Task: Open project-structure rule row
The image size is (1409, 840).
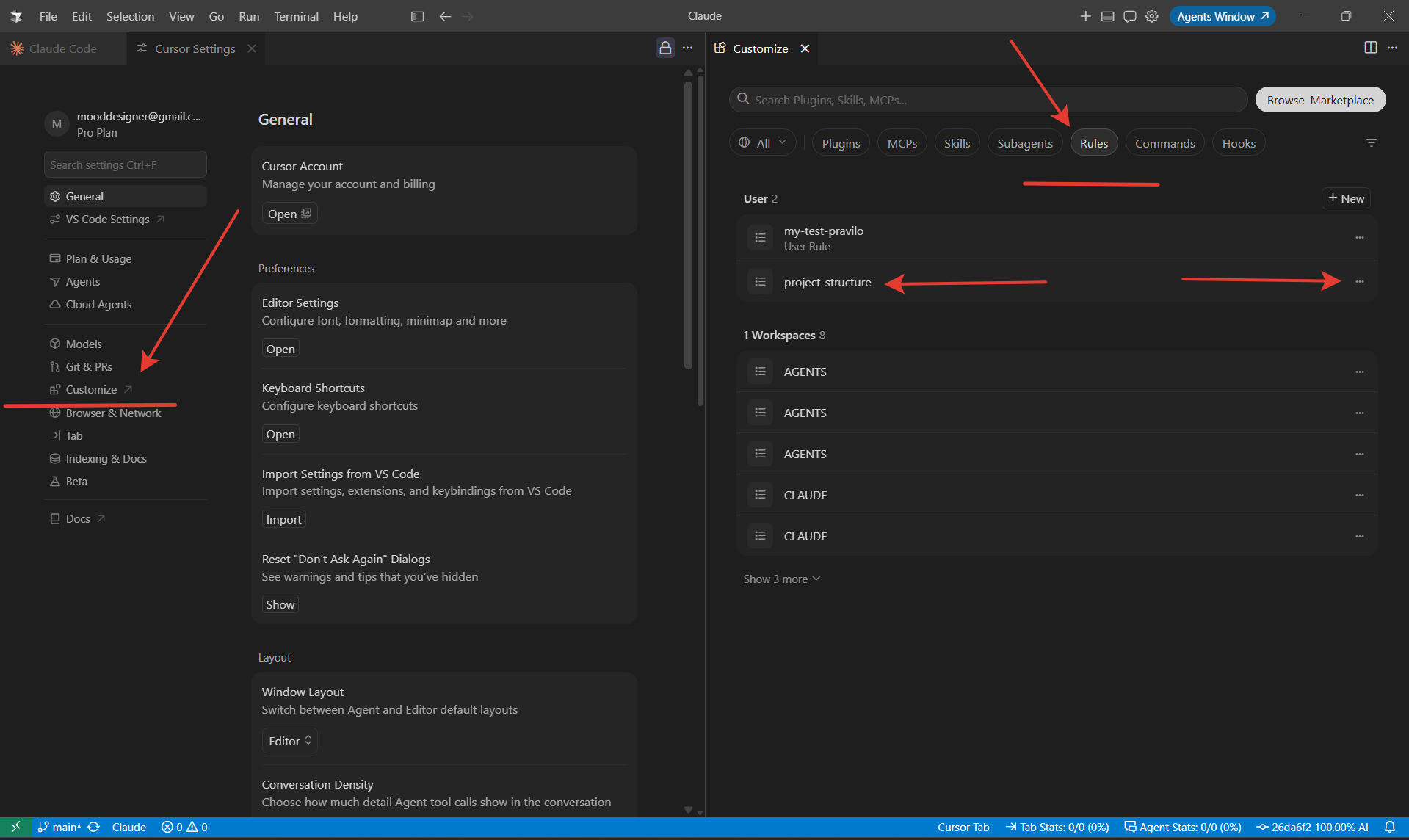Action: (1056, 282)
